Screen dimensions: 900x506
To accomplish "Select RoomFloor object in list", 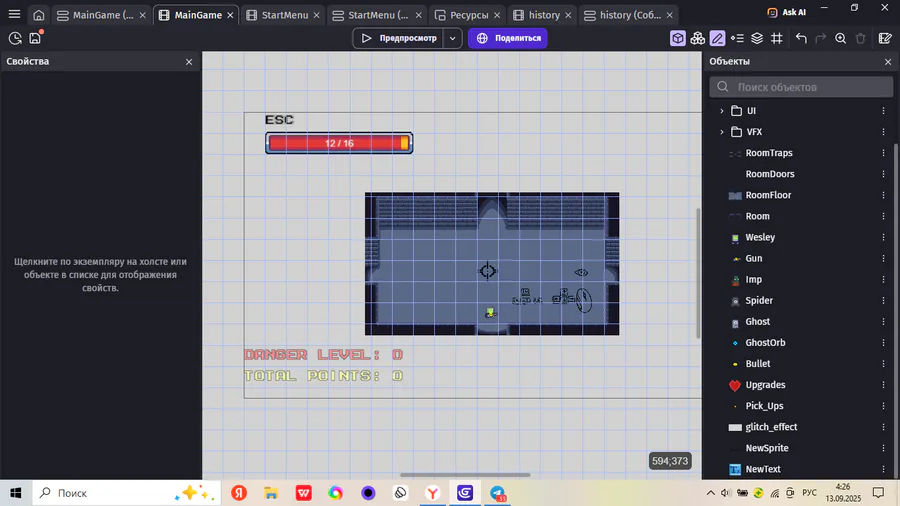I will pos(768,195).
